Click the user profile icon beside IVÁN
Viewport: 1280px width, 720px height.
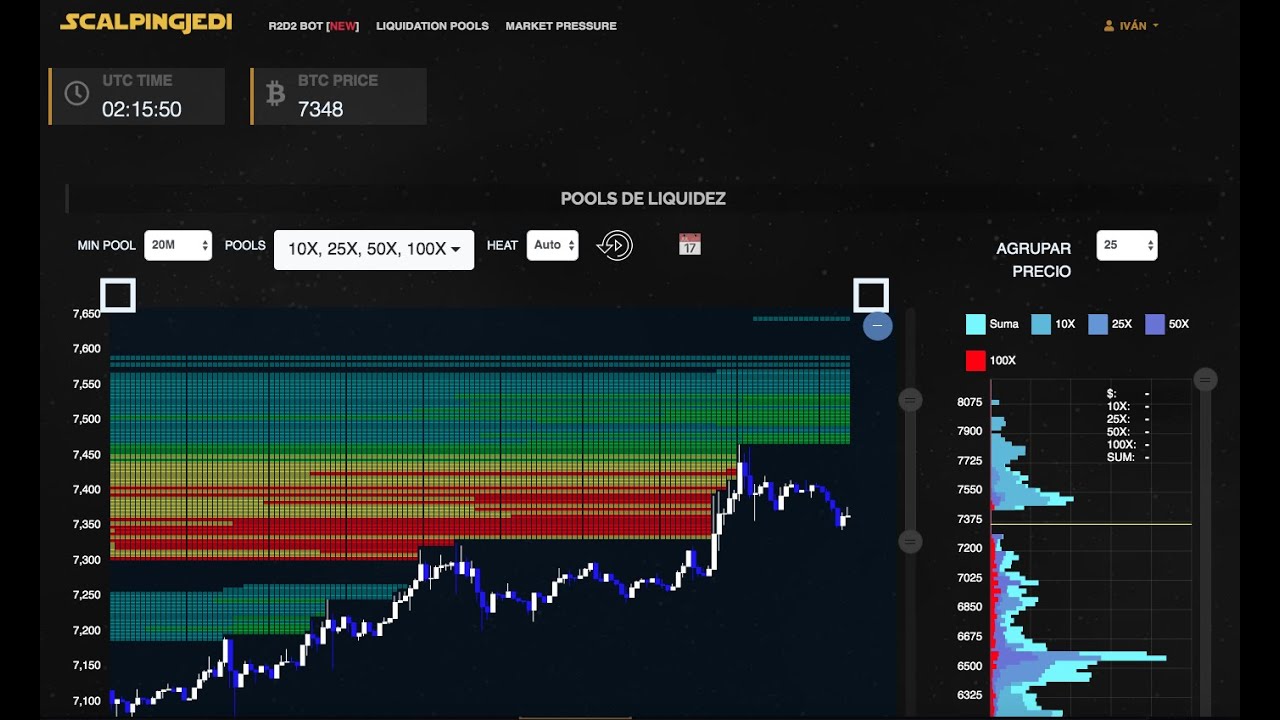point(1109,26)
